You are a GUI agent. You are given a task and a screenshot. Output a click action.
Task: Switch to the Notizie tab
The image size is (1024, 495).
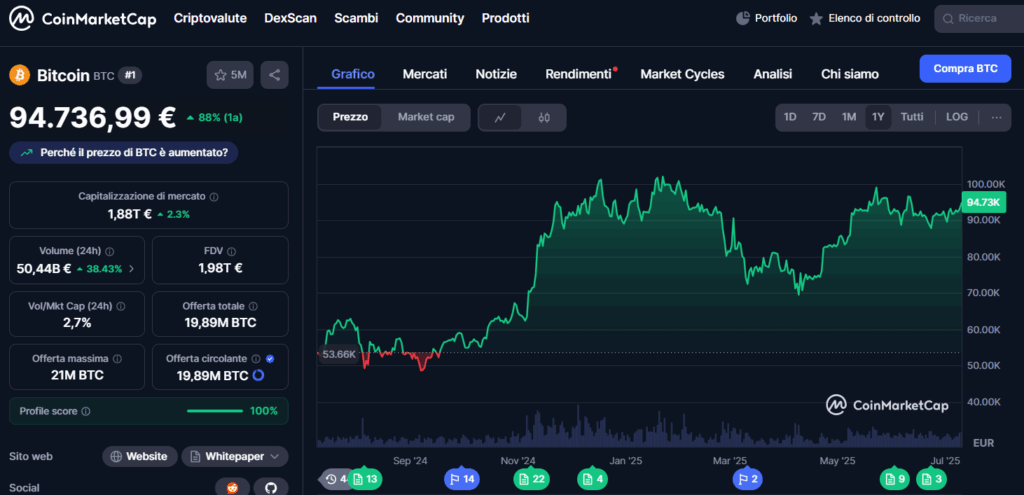click(496, 74)
